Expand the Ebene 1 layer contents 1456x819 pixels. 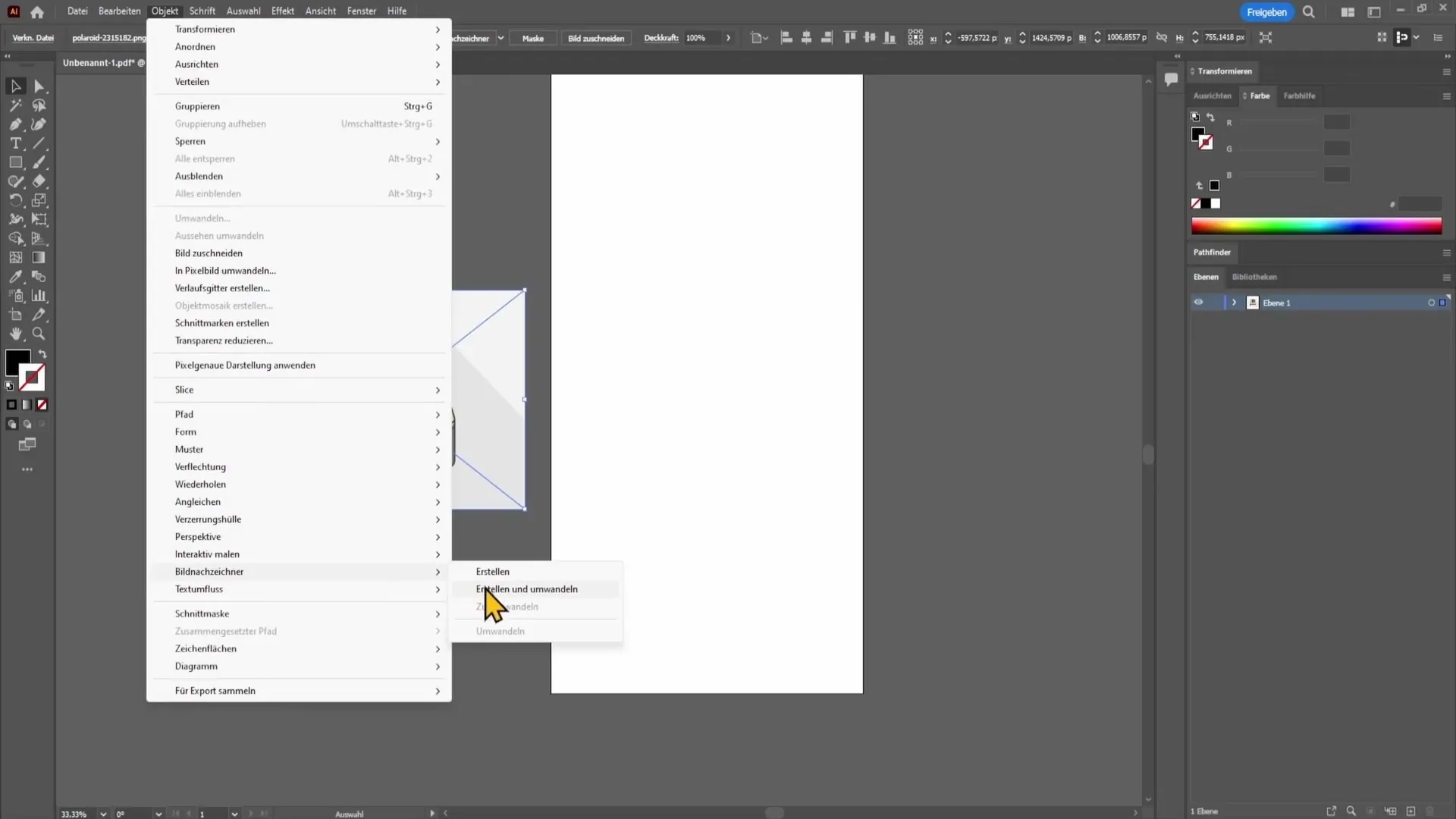point(1234,303)
